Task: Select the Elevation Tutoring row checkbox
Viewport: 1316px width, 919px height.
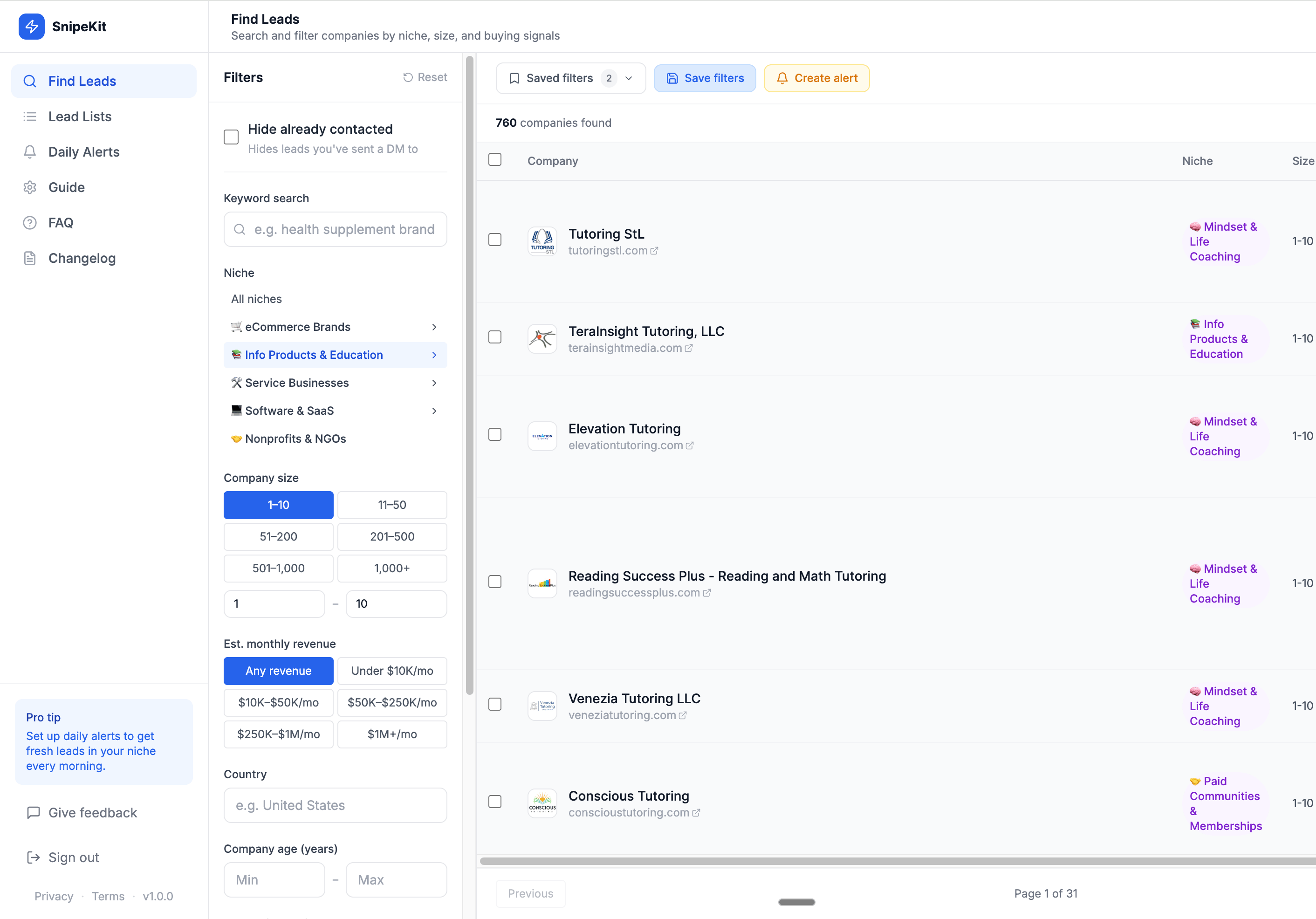Action: (x=494, y=434)
